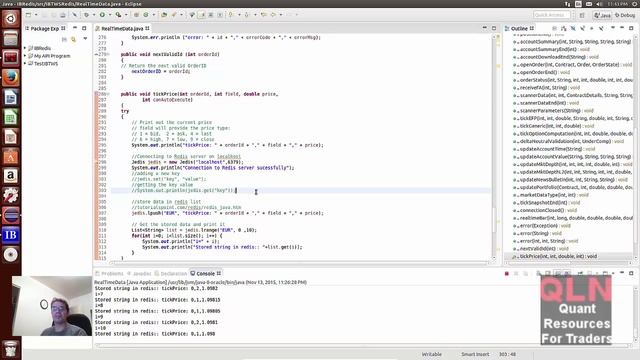Click the Eclipse New file toolbar icon
Viewport: 640px width, 360px height.
[x=28, y=15]
